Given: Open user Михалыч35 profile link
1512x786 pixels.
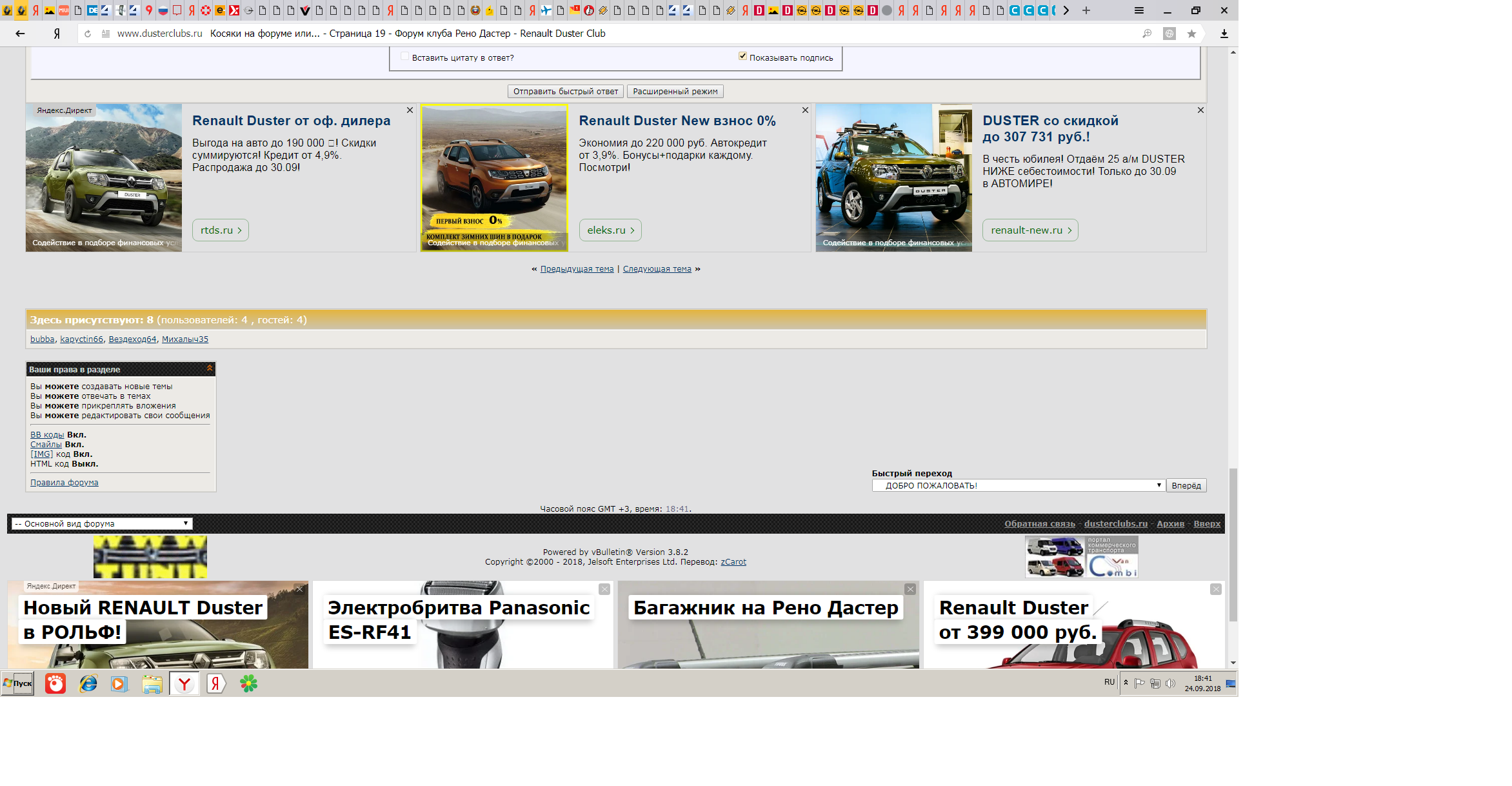Looking at the screenshot, I should pyautogui.click(x=185, y=339).
